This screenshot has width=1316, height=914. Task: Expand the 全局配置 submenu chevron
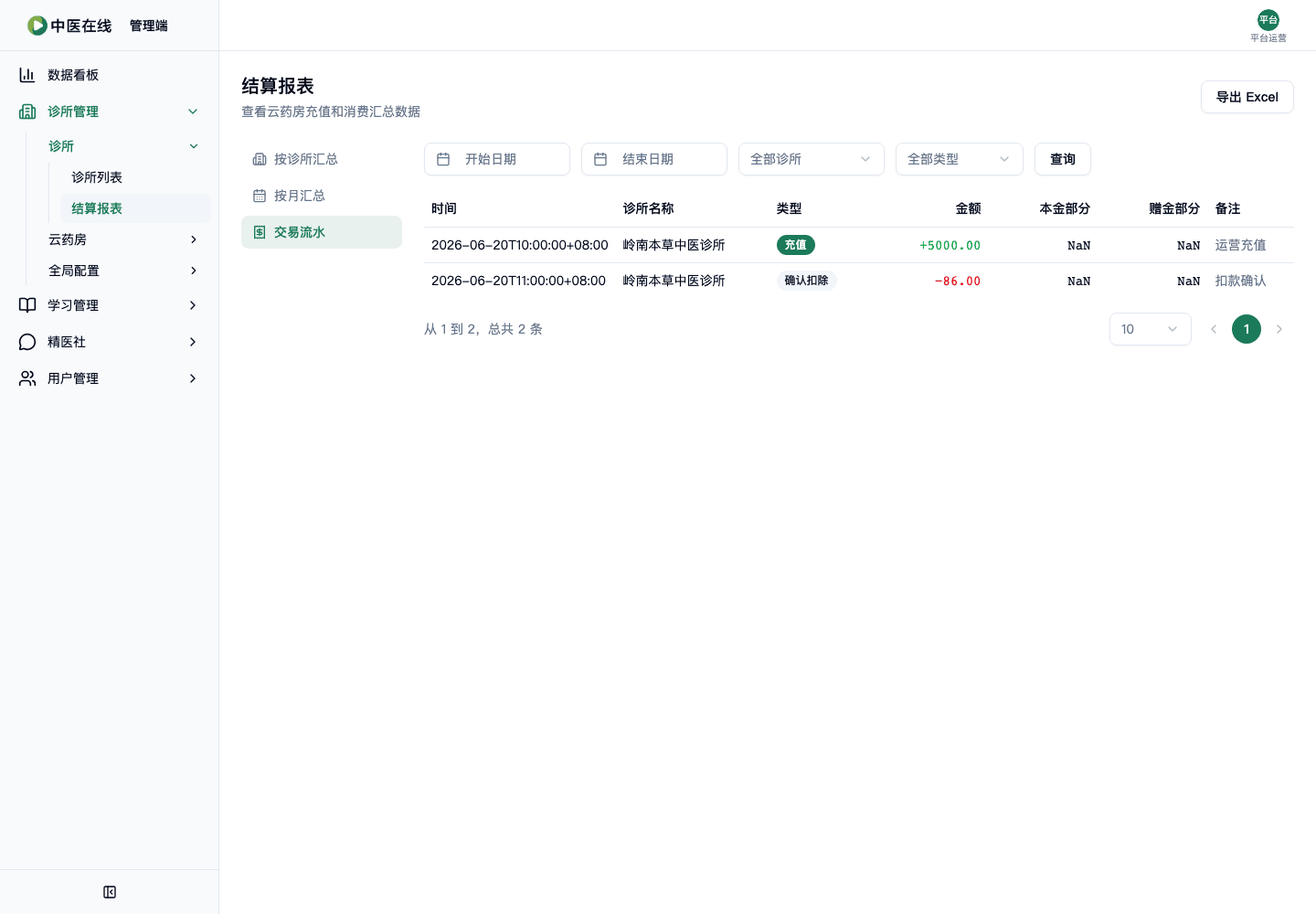194,271
